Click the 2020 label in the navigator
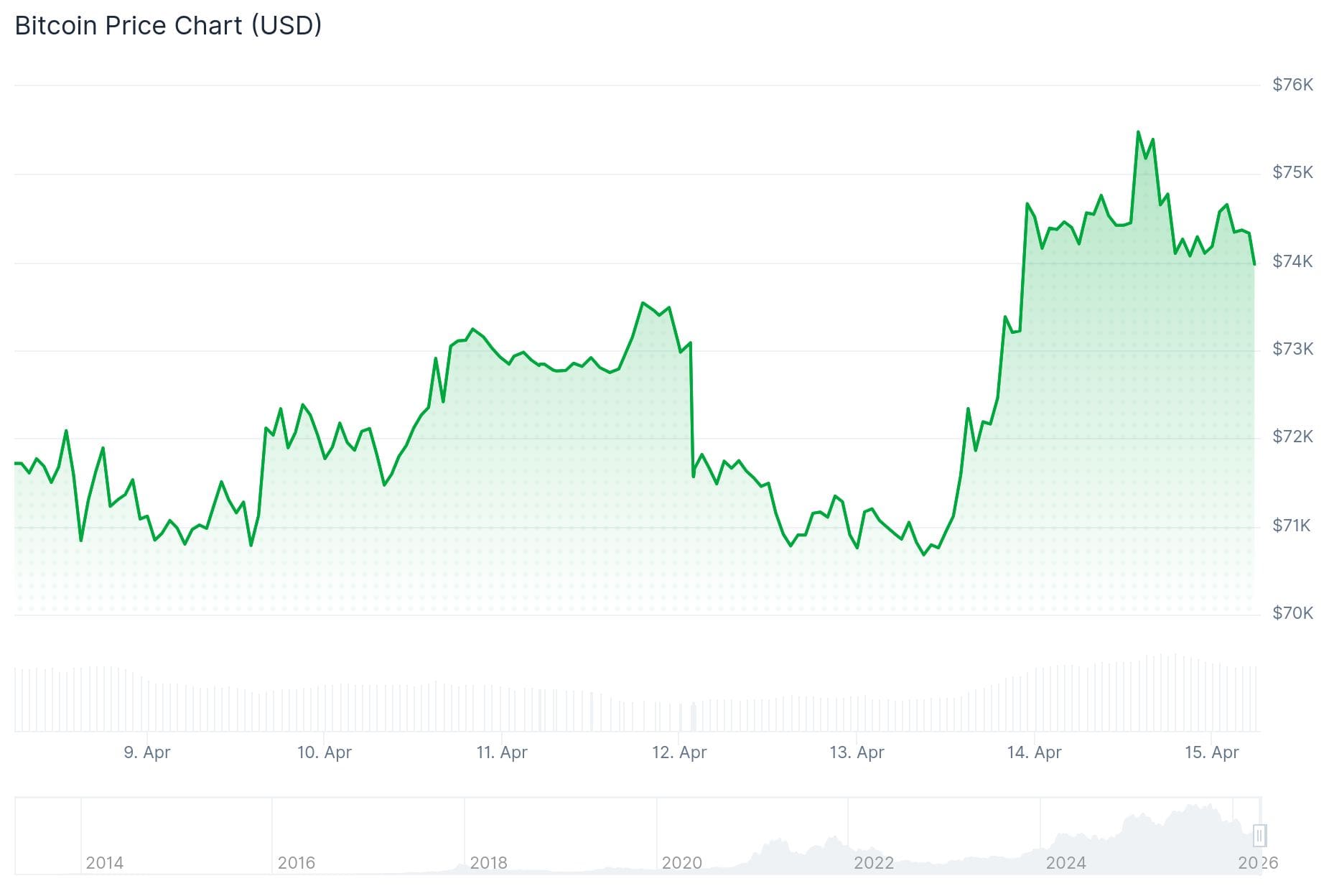 click(x=681, y=862)
